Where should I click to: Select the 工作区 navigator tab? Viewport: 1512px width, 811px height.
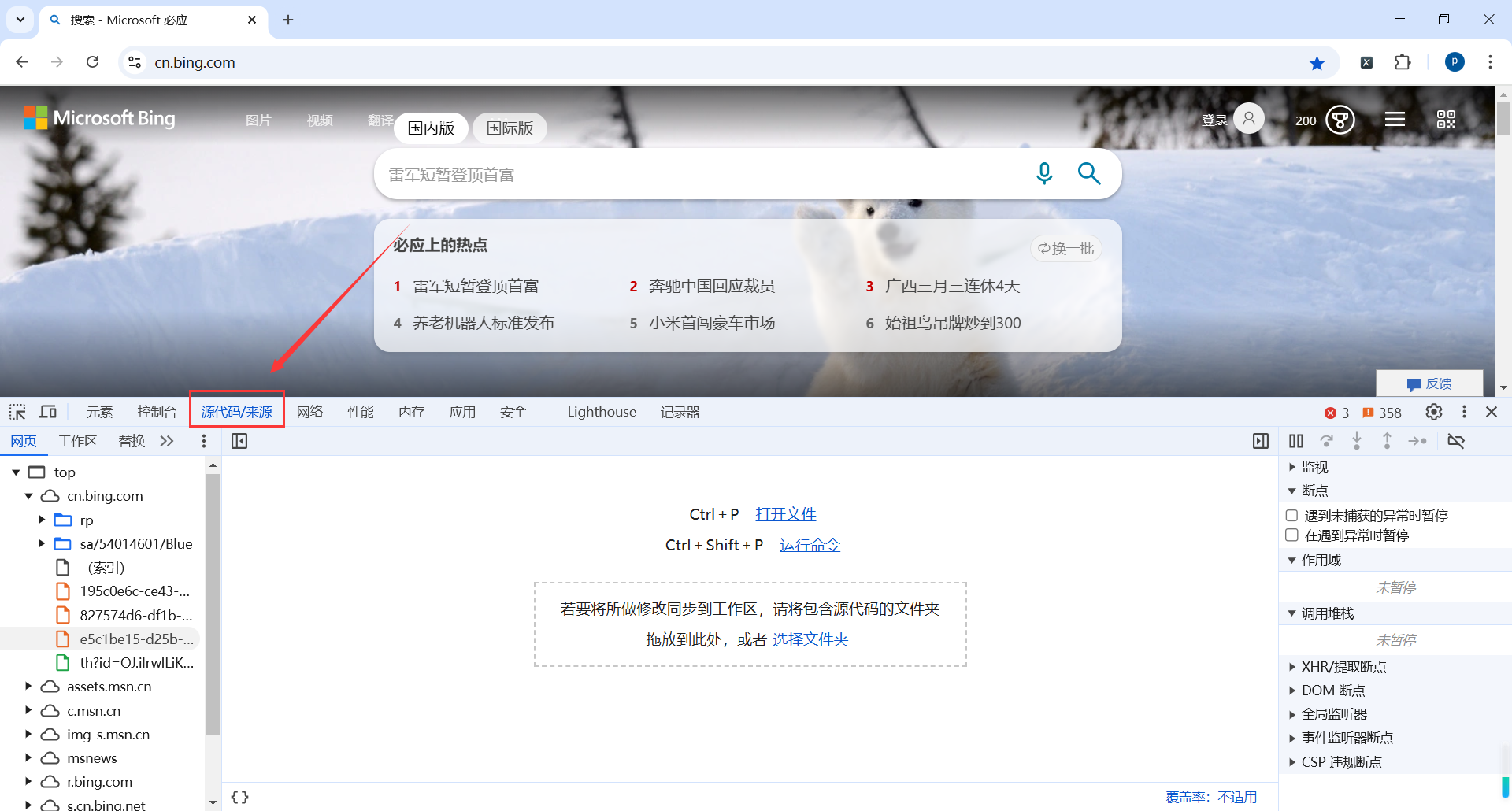tap(77, 441)
